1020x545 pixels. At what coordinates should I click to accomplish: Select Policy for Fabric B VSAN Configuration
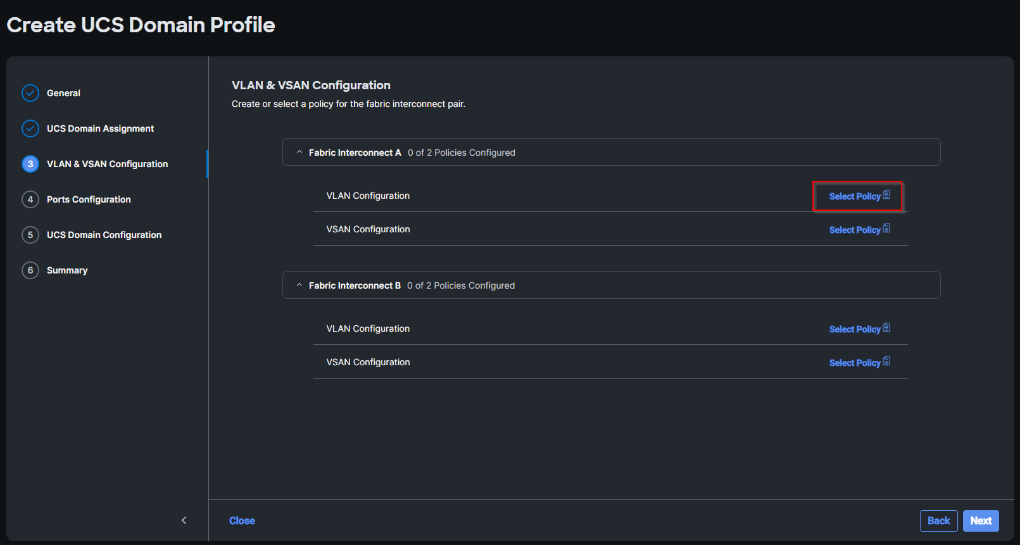pyautogui.click(x=855, y=363)
